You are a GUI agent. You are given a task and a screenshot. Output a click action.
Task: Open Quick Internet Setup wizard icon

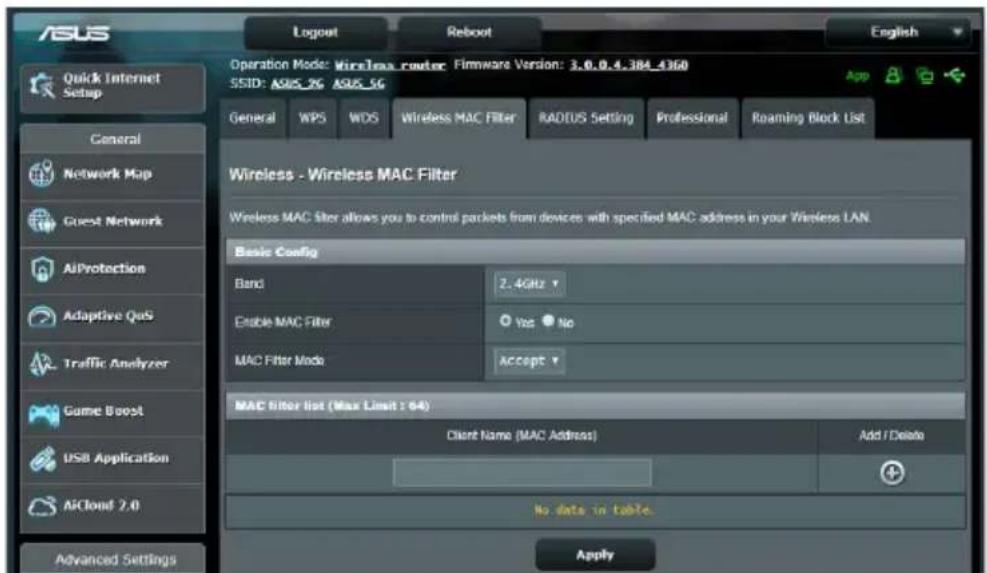42,85
